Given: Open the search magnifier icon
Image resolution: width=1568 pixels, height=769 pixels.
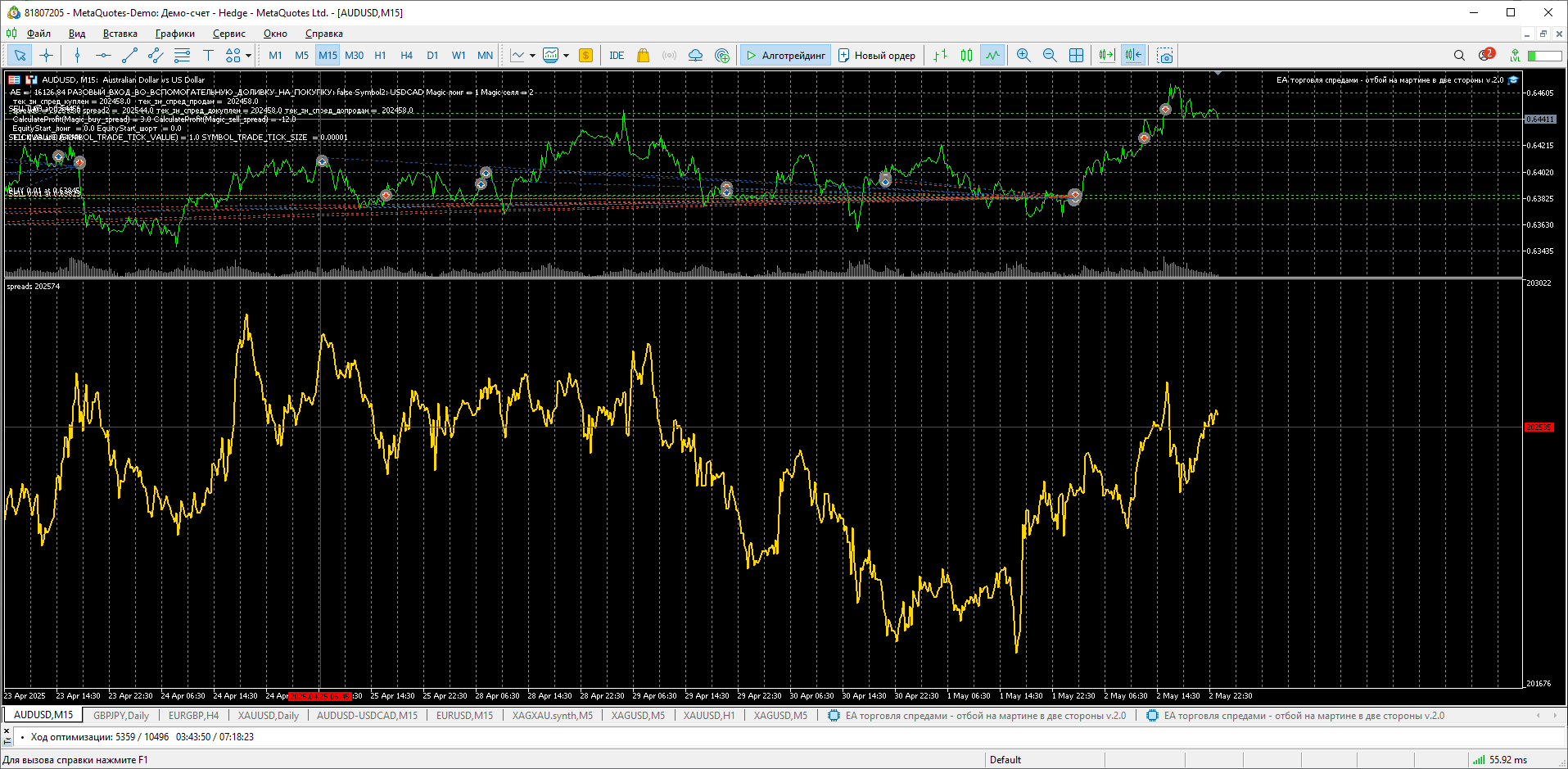Looking at the screenshot, I should 1459,56.
